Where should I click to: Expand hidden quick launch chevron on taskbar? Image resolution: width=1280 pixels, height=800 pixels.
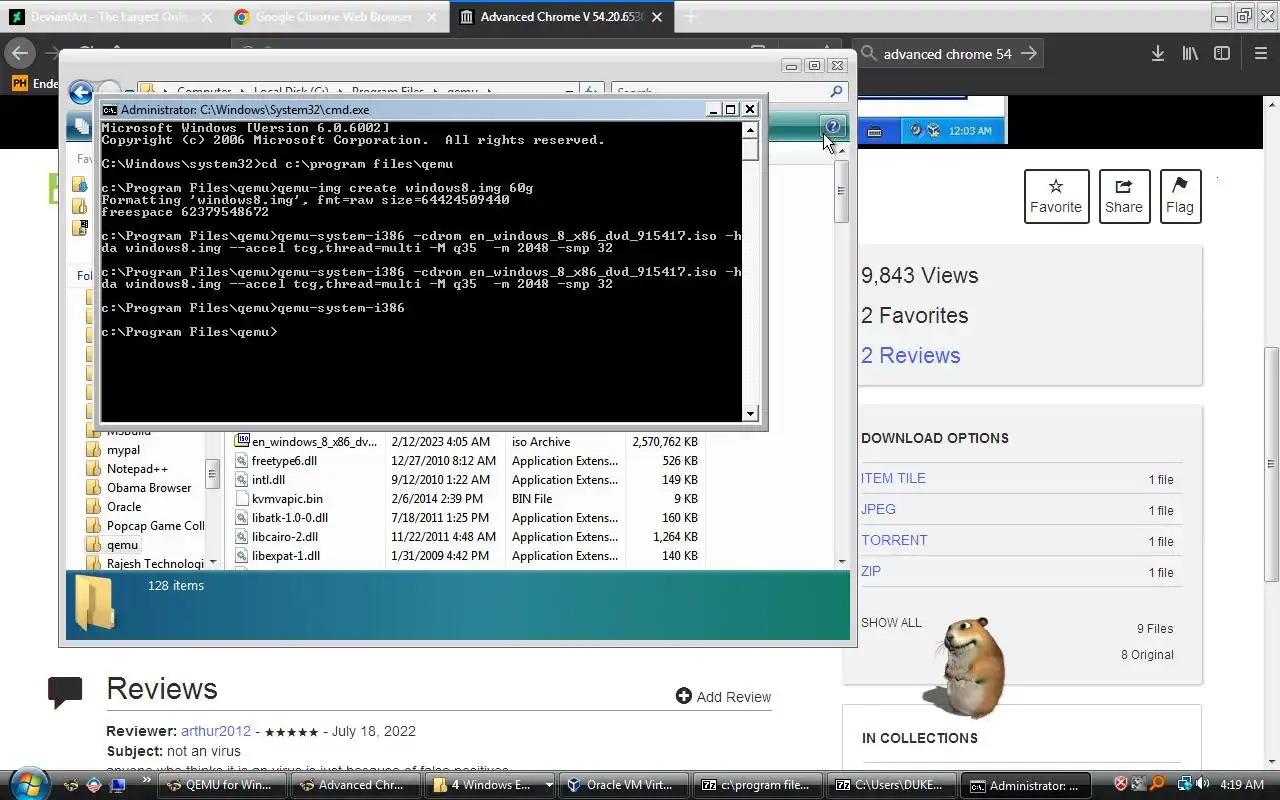[146, 779]
